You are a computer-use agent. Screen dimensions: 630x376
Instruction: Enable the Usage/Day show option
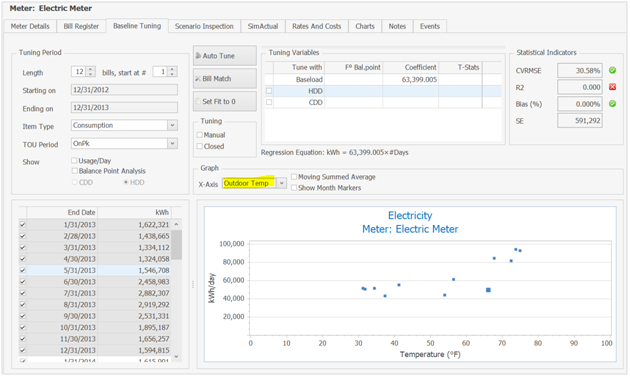[74, 160]
